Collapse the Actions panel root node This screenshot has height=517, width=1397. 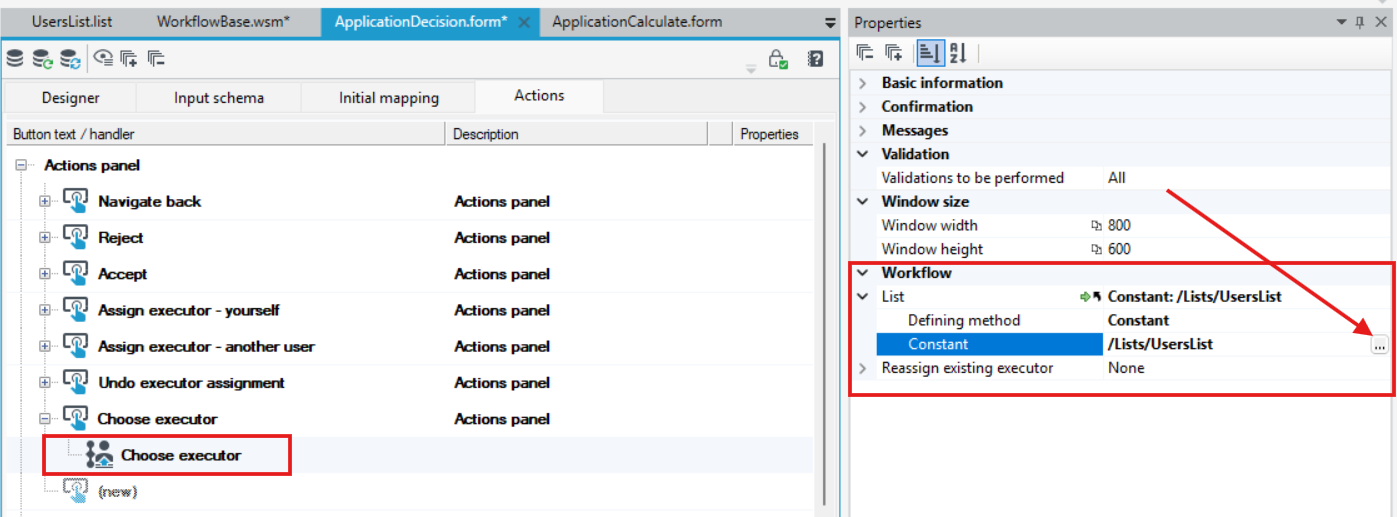[x=20, y=165]
